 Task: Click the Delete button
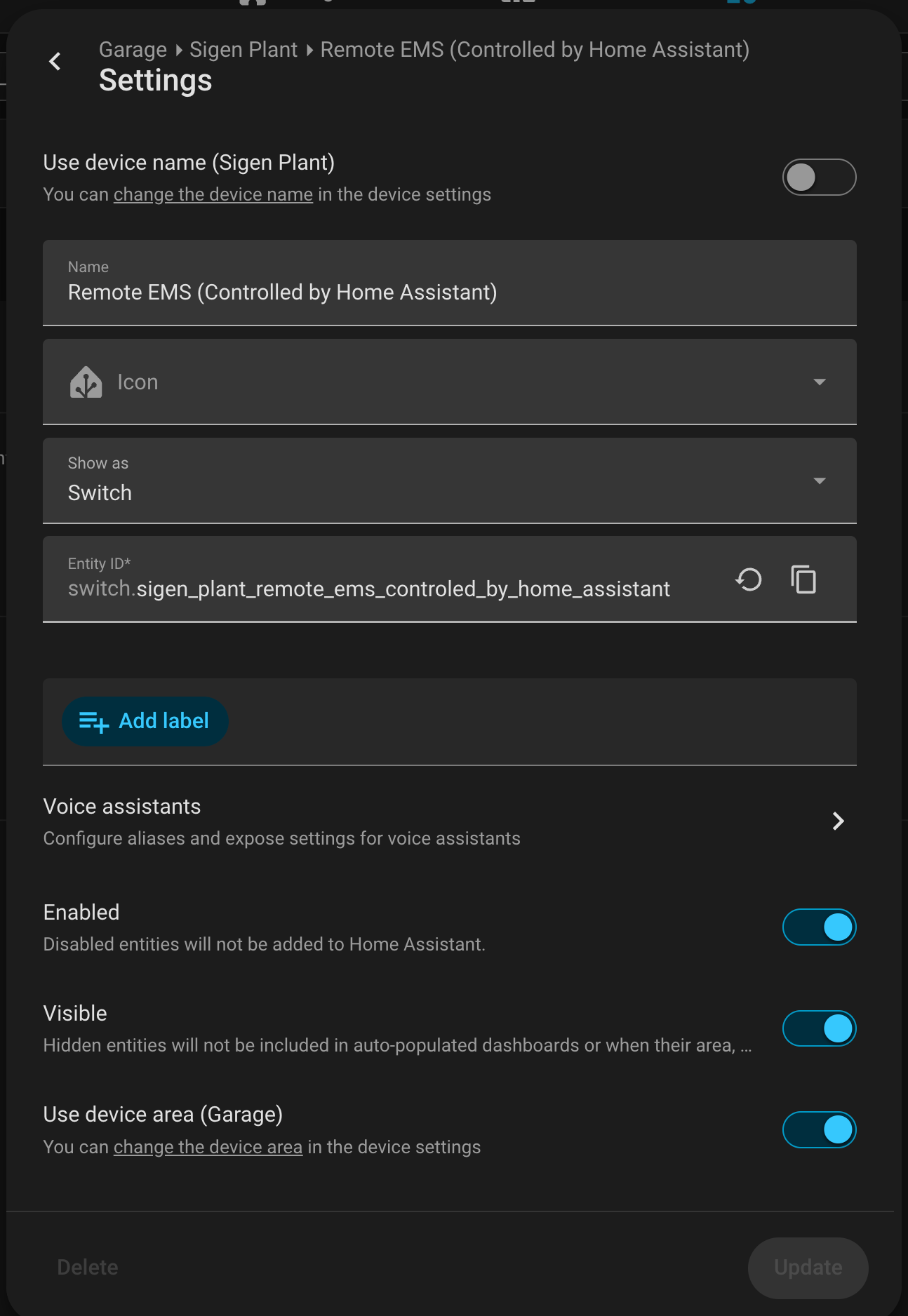(x=87, y=1267)
